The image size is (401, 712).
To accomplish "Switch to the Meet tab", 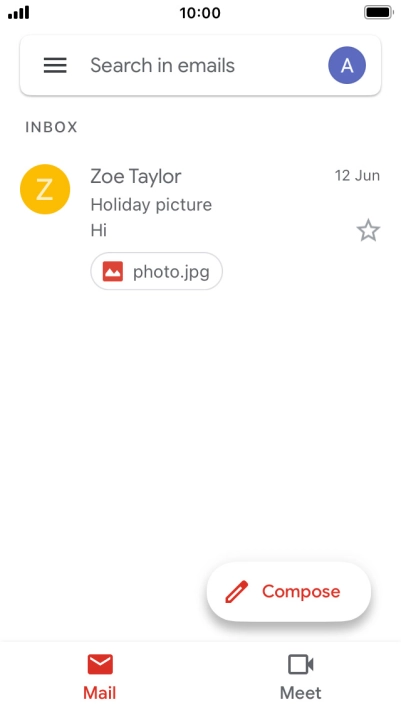I will [301, 677].
